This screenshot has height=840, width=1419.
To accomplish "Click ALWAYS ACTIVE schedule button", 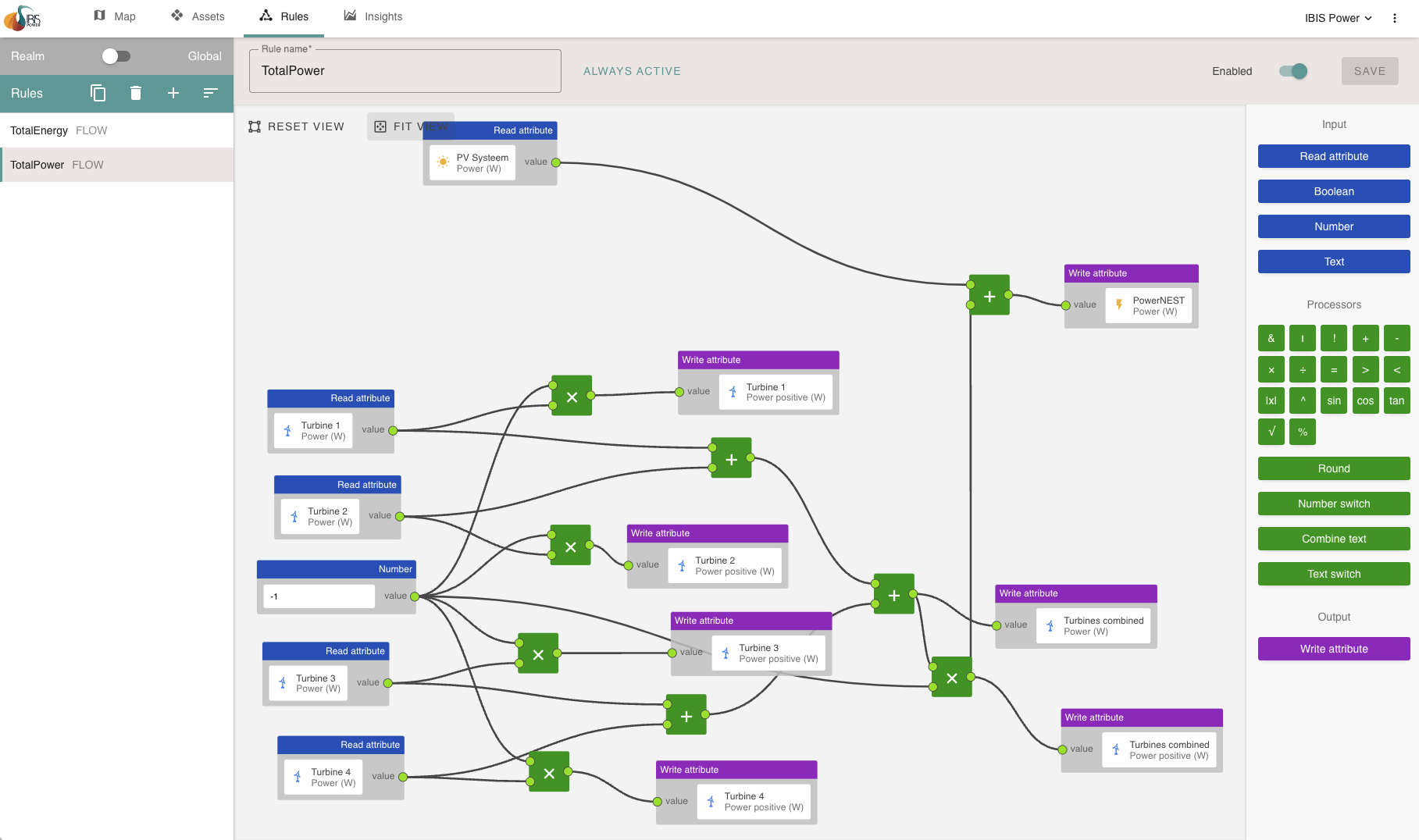I will click(632, 71).
